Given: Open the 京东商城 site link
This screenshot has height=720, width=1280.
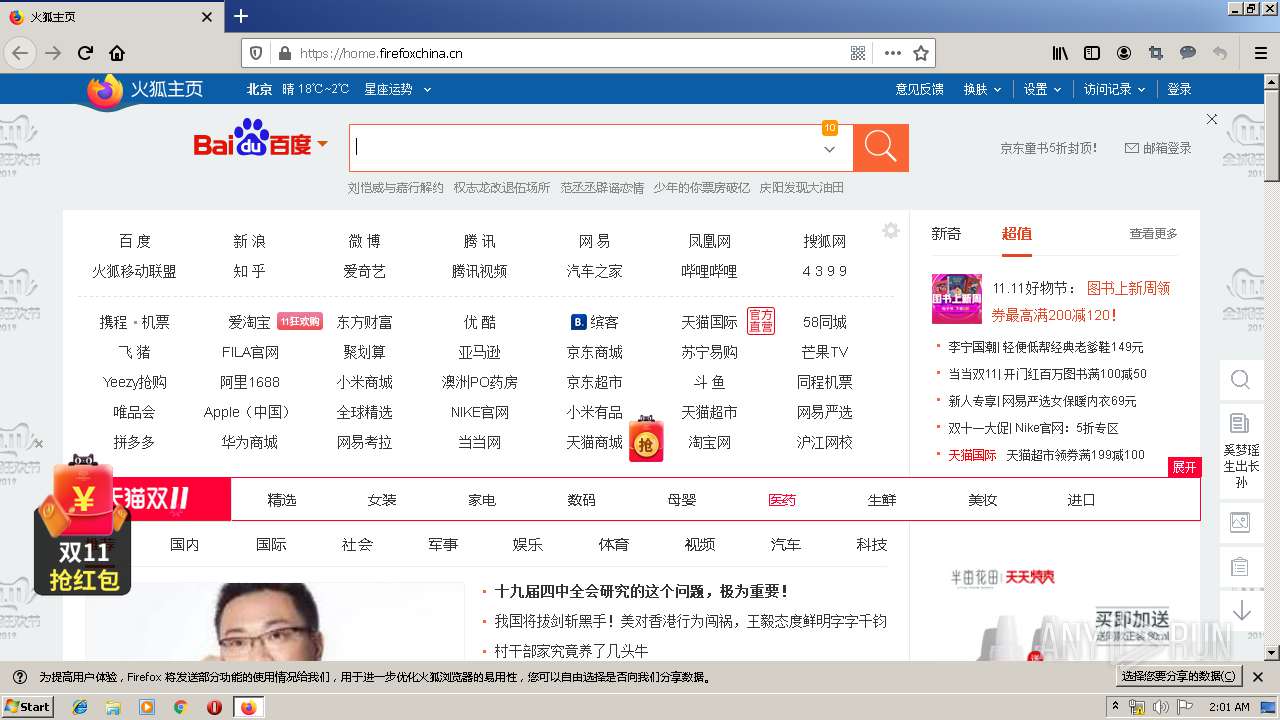Looking at the screenshot, I should (595, 352).
